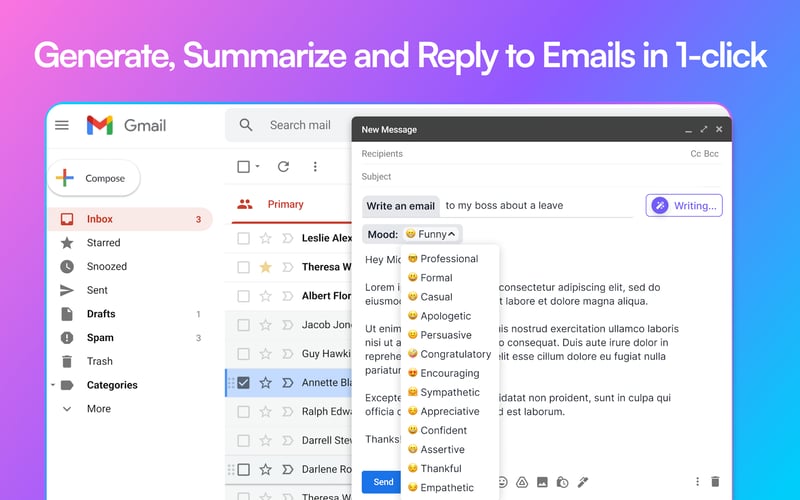Image resolution: width=800 pixels, height=500 pixels.
Task: Choose Assertive mood option
Action: (436, 449)
